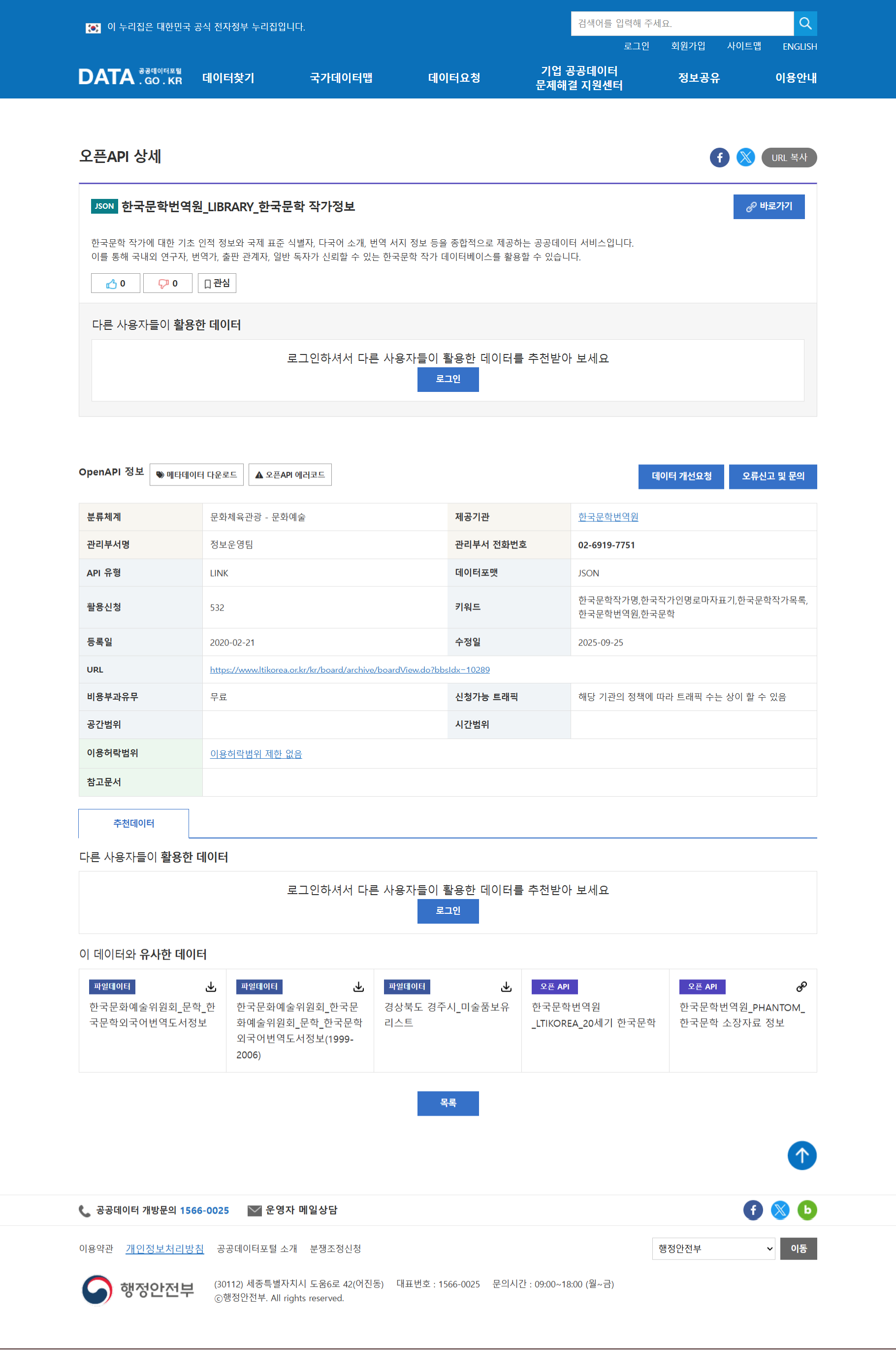896x1352 pixels.
Task: Click the scroll-to-top arrow button
Action: click(801, 1155)
